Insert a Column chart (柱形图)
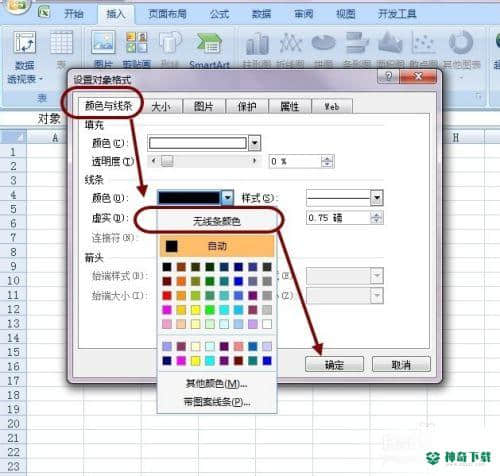 click(257, 43)
